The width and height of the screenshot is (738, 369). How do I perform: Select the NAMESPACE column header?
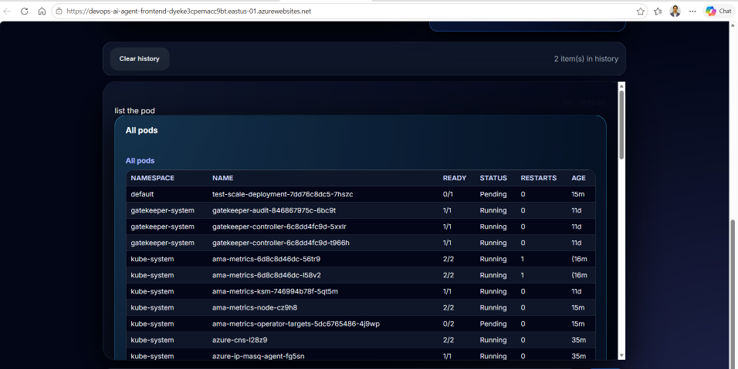(x=152, y=178)
